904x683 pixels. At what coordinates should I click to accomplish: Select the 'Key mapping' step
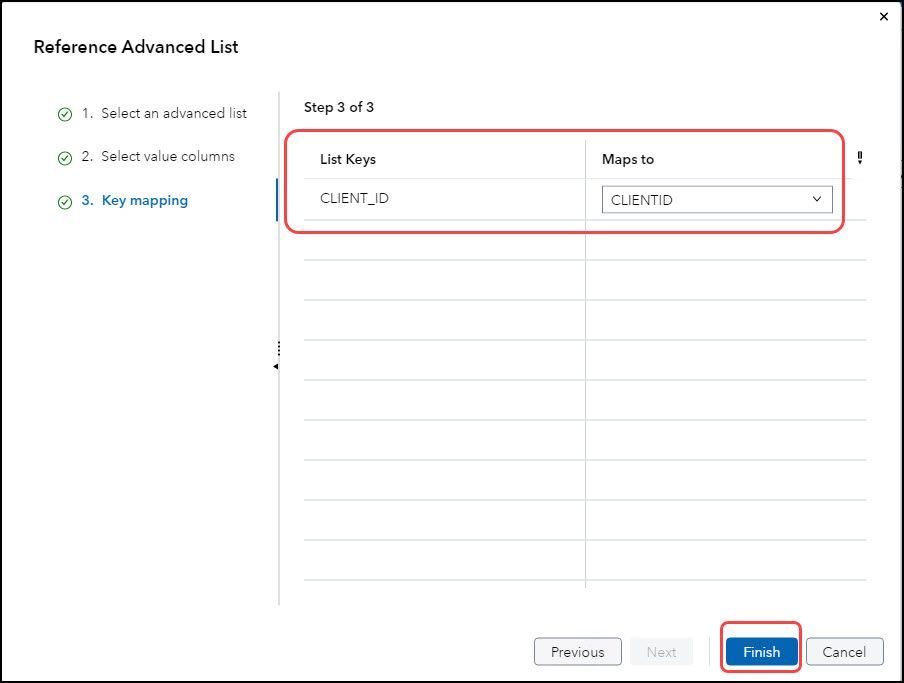[144, 200]
